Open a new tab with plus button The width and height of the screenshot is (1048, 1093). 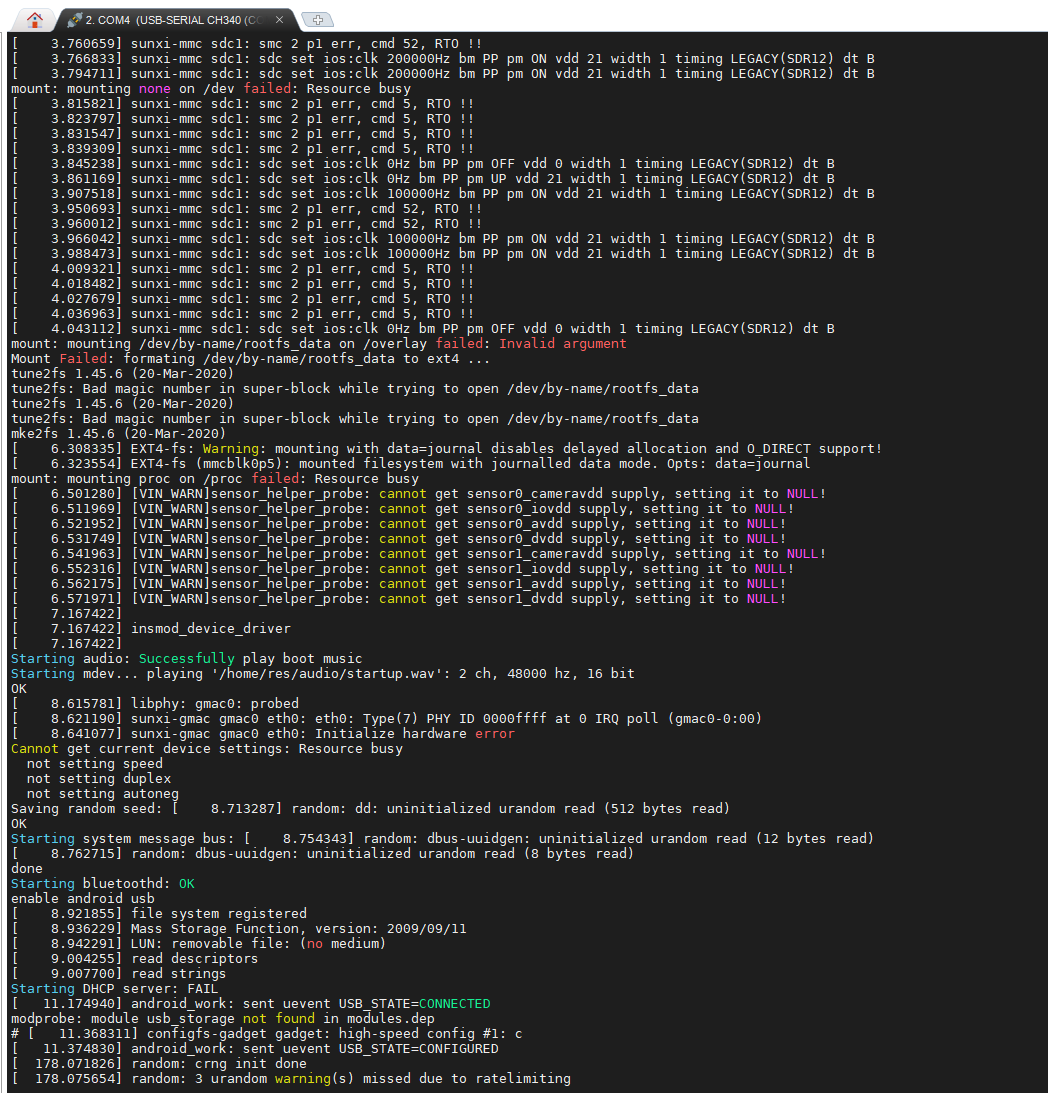point(317,20)
